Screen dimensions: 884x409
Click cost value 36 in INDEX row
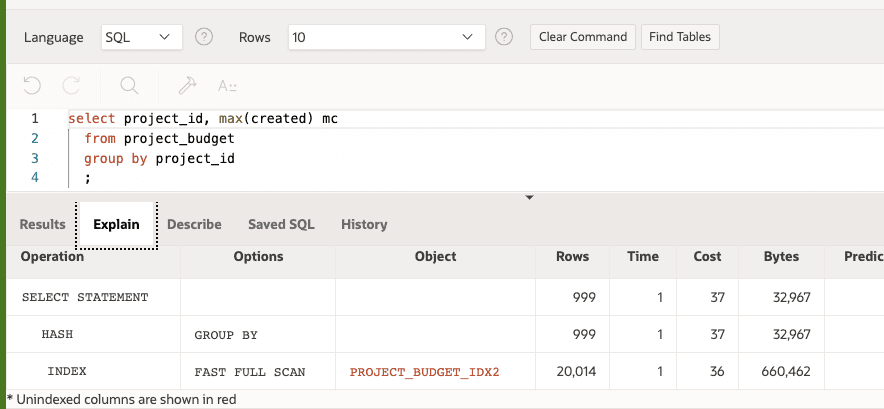point(717,372)
